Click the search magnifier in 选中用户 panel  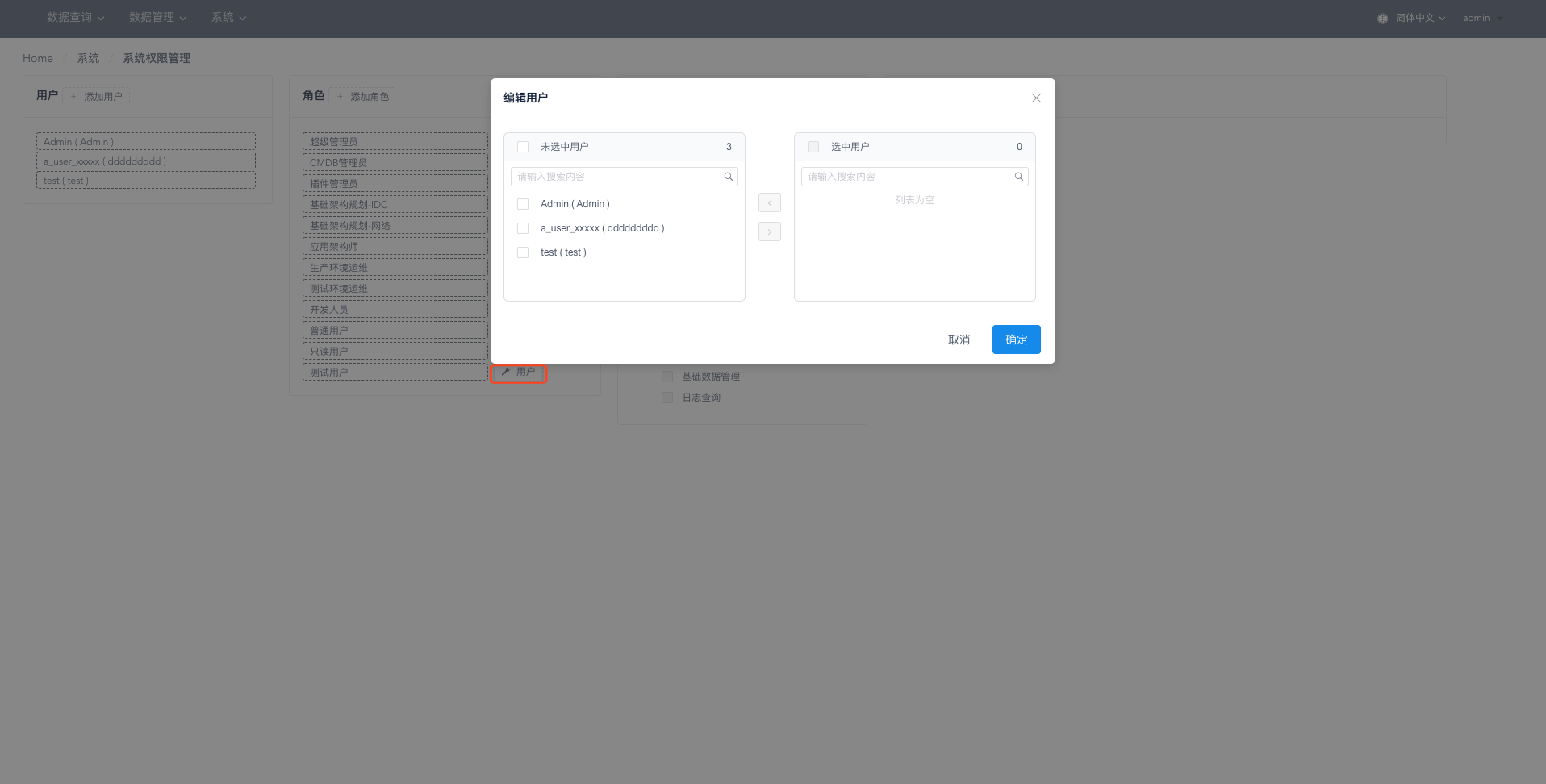point(1018,177)
